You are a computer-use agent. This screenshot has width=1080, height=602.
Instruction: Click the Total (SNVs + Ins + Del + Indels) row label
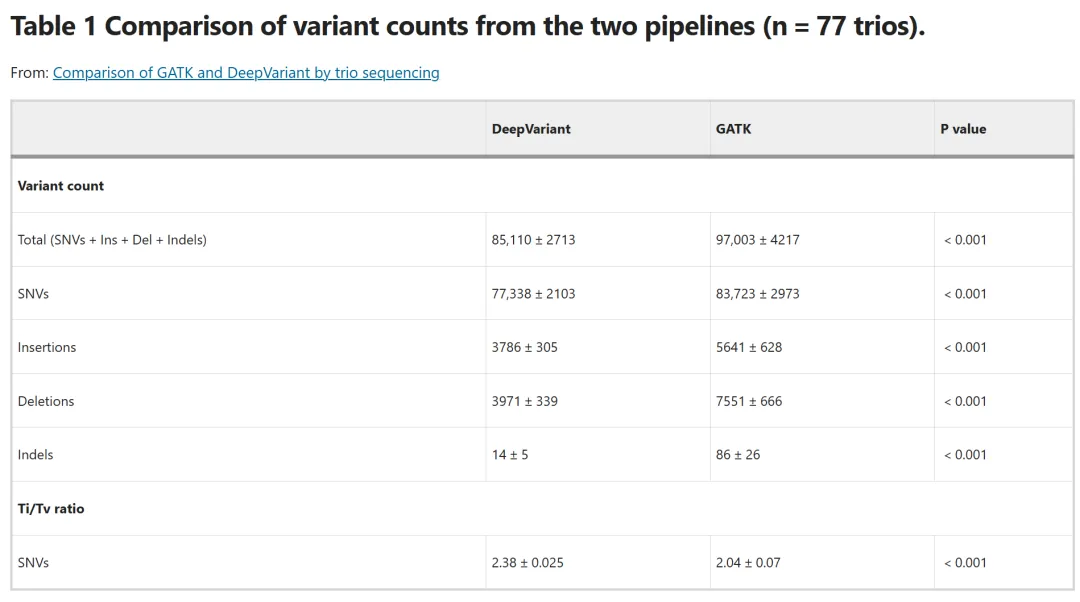[x=112, y=240]
